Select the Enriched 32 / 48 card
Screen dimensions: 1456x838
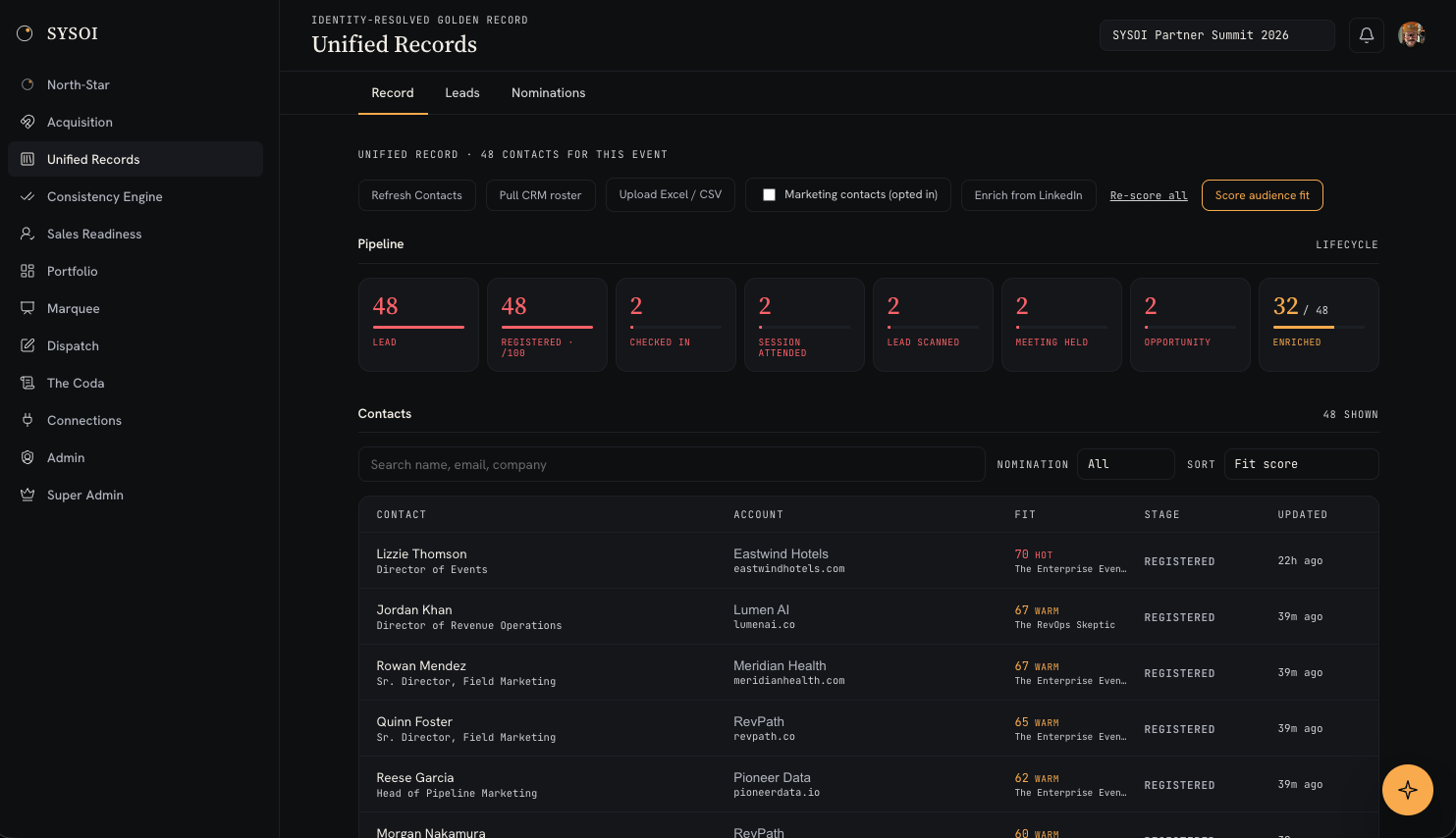point(1319,325)
